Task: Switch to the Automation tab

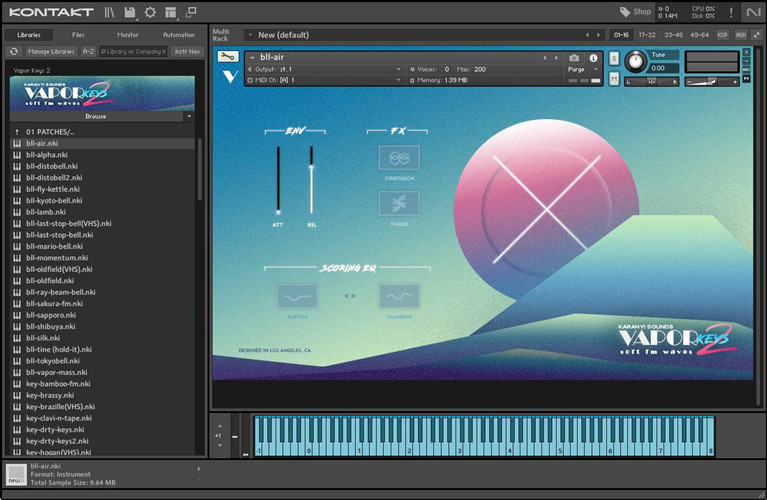Action: [178, 35]
